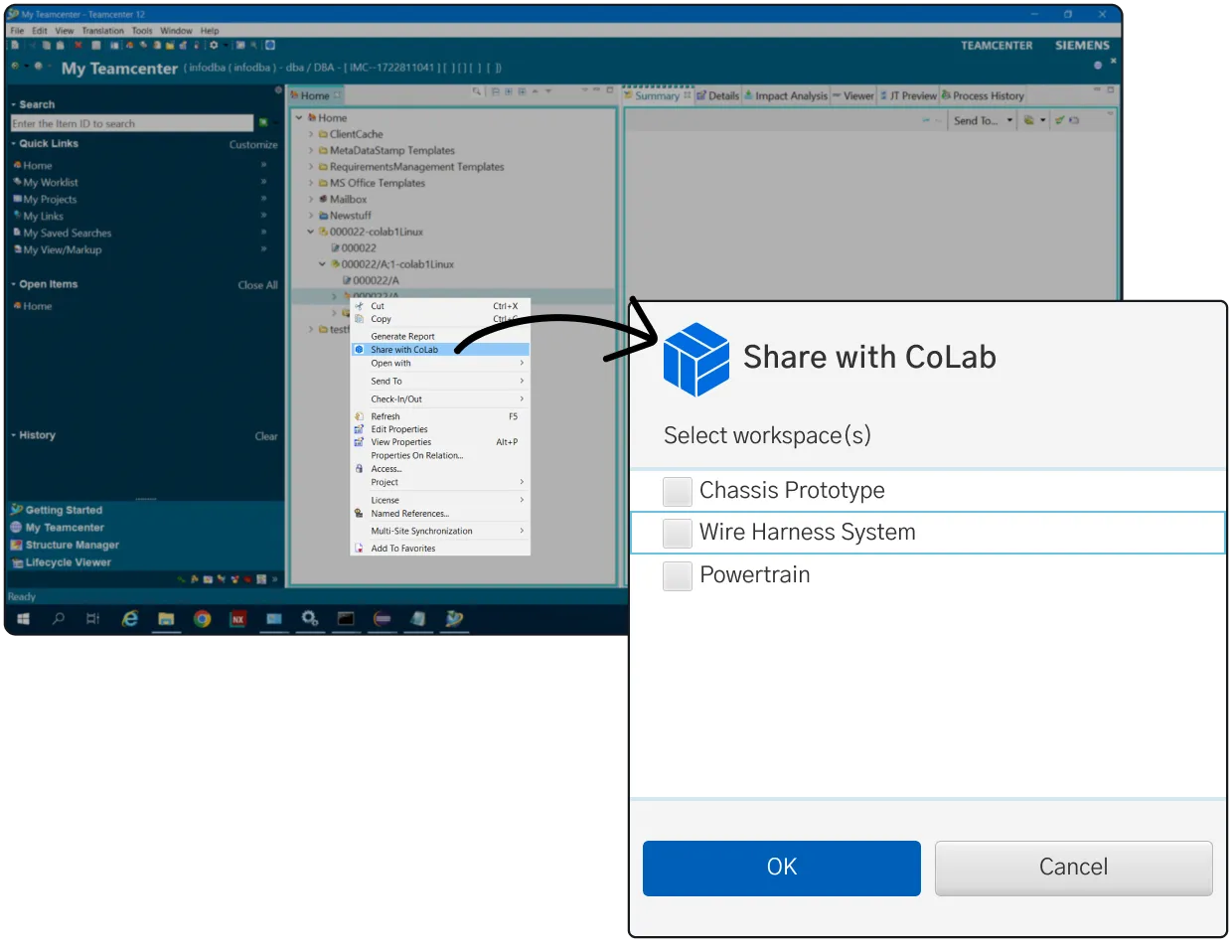Expand the License submenu arrow
This screenshot has width=1232, height=952.
point(522,500)
